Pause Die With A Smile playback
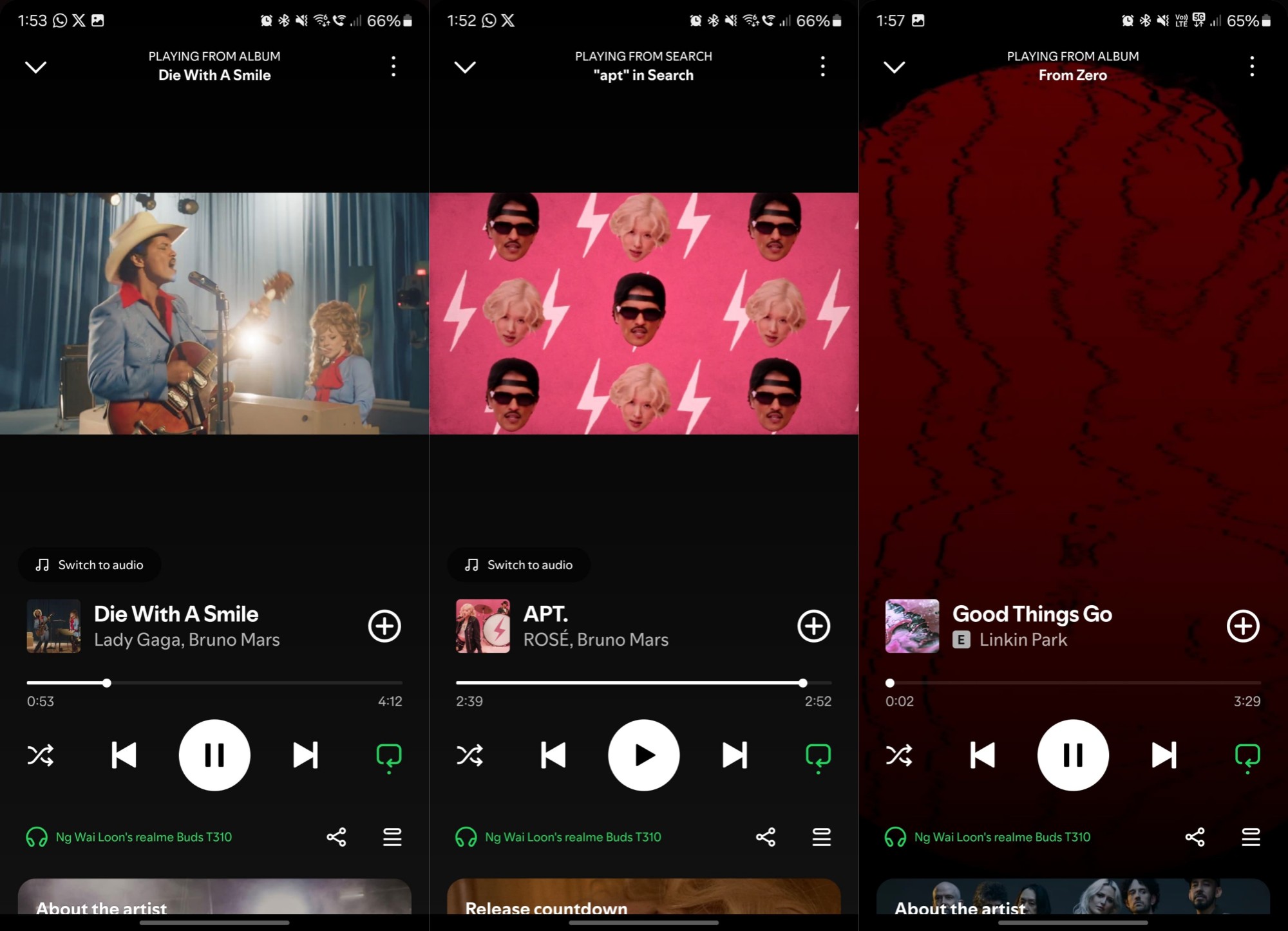This screenshot has width=1288, height=931. tap(214, 755)
